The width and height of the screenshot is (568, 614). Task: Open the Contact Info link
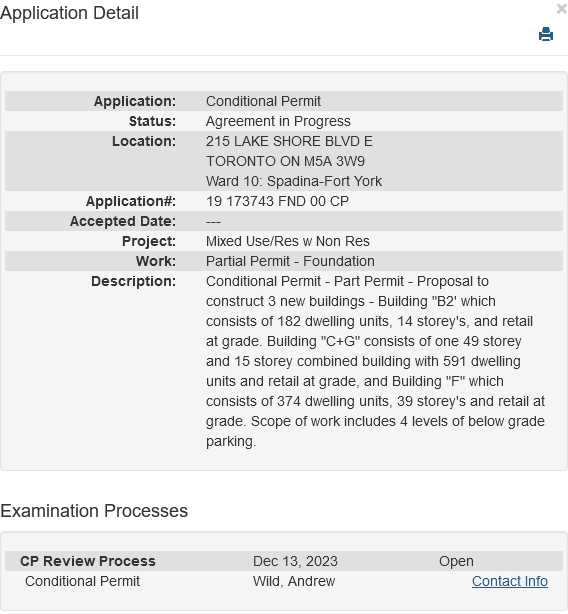[510, 581]
